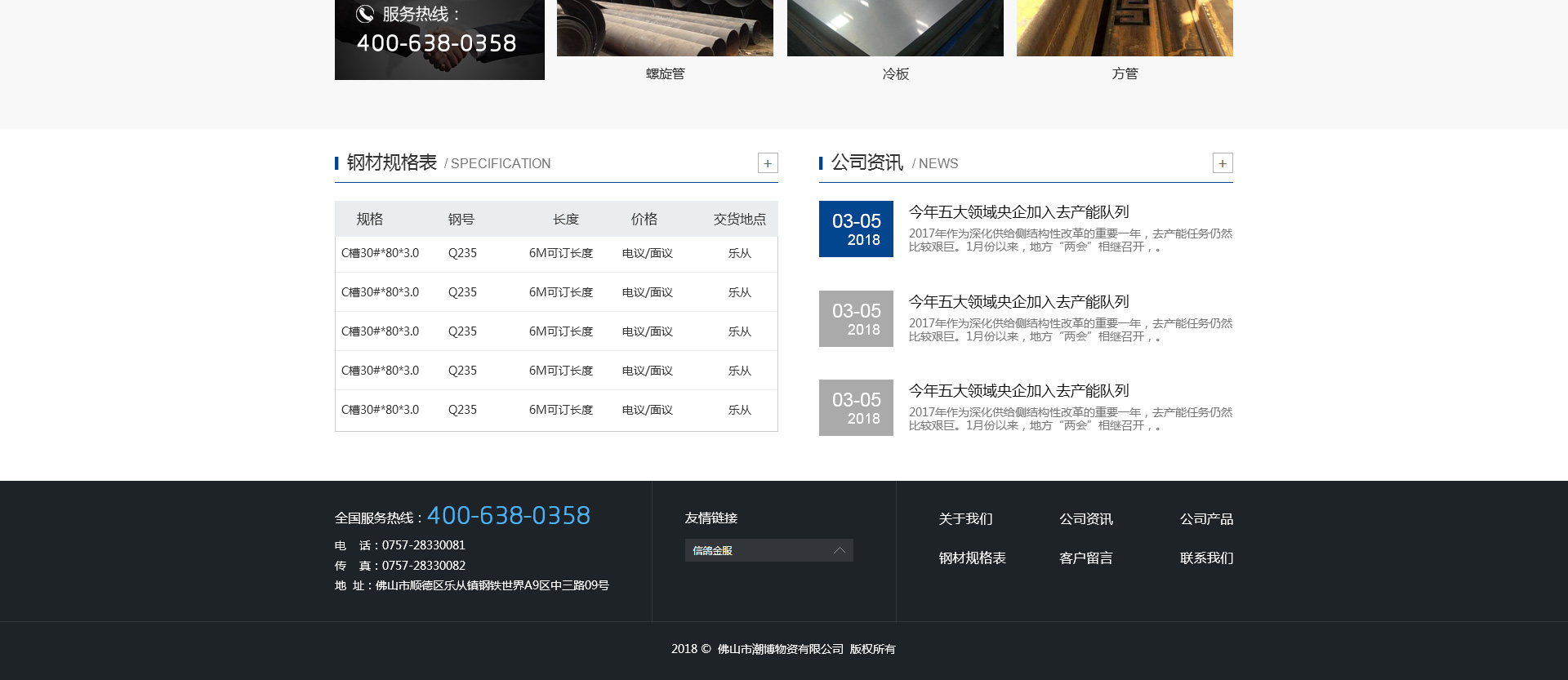Click the footer hotline number 400-638-0358

click(x=508, y=516)
